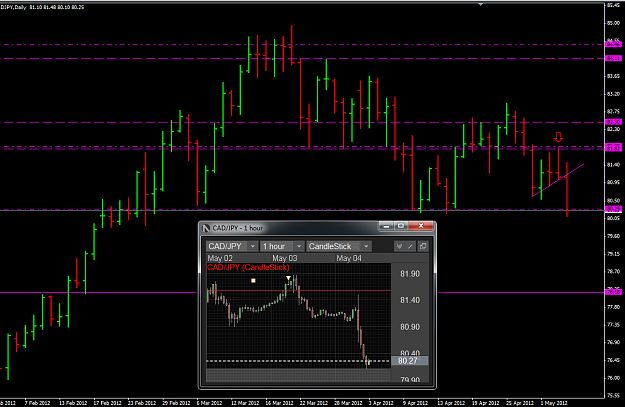Click the May 03 date label
Viewport: 625px width, 407px height.
pos(285,258)
